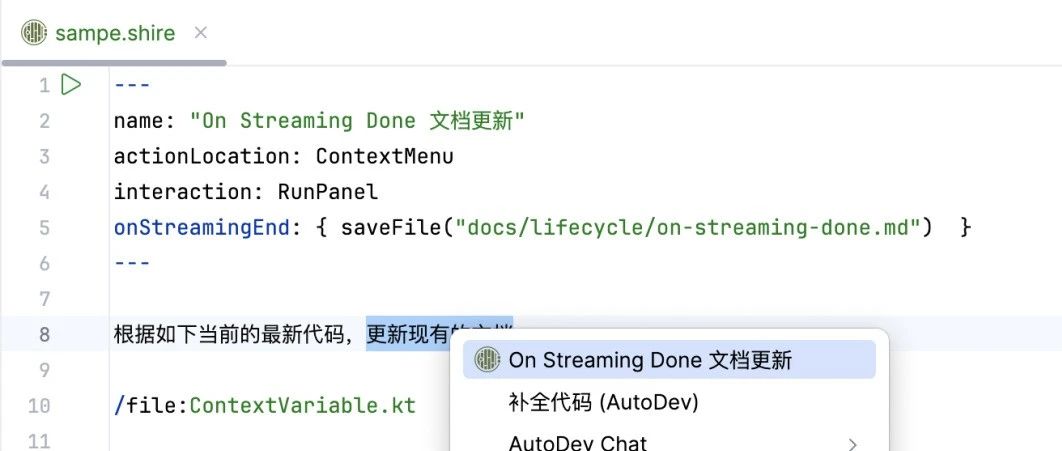Viewport: 1062px width, 451px height.
Task: Open AutoDev Chat menu item
Action: 578,443
